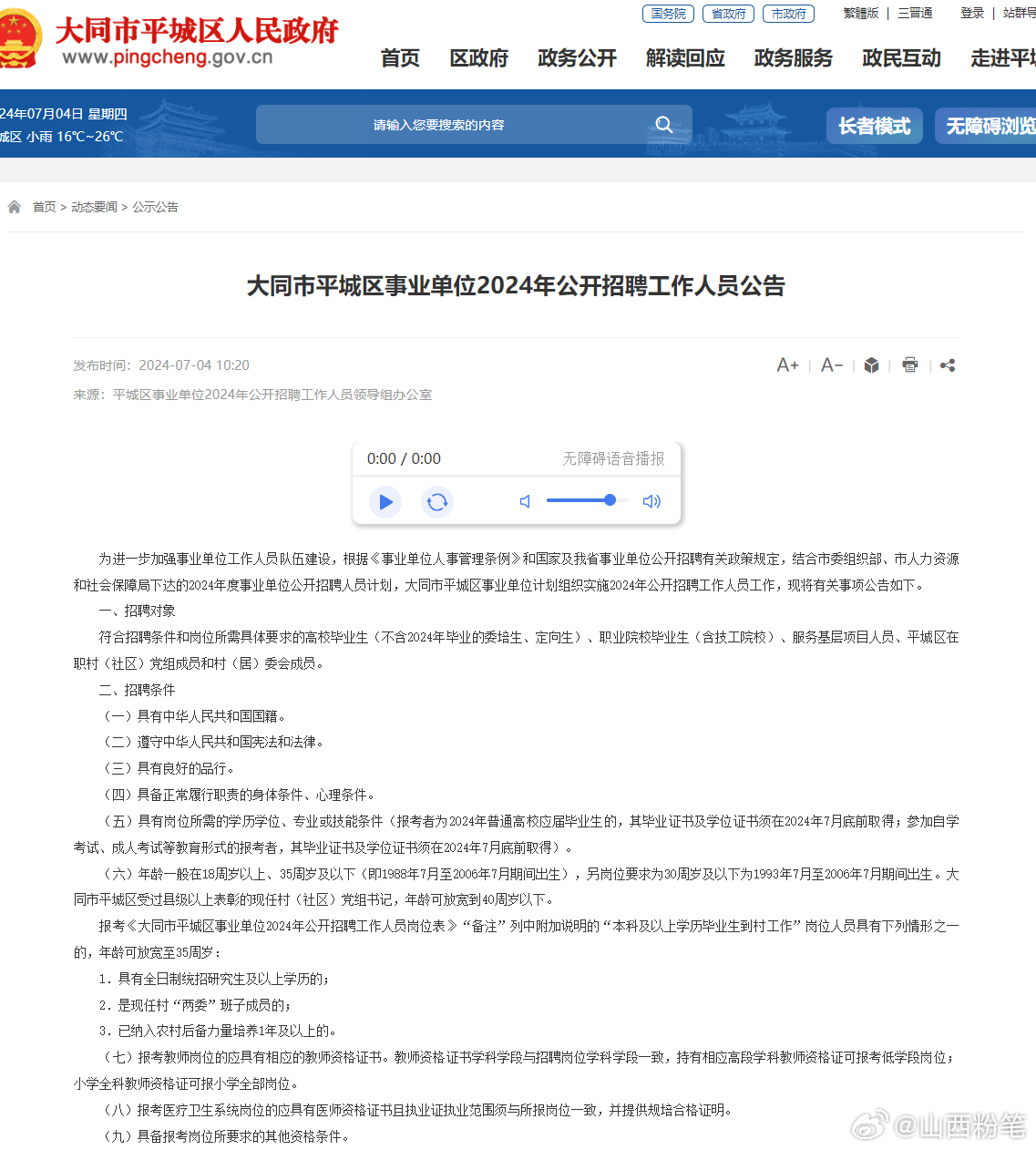Click the share icon
Screen dimensions: 1036x1150
pos(948,365)
